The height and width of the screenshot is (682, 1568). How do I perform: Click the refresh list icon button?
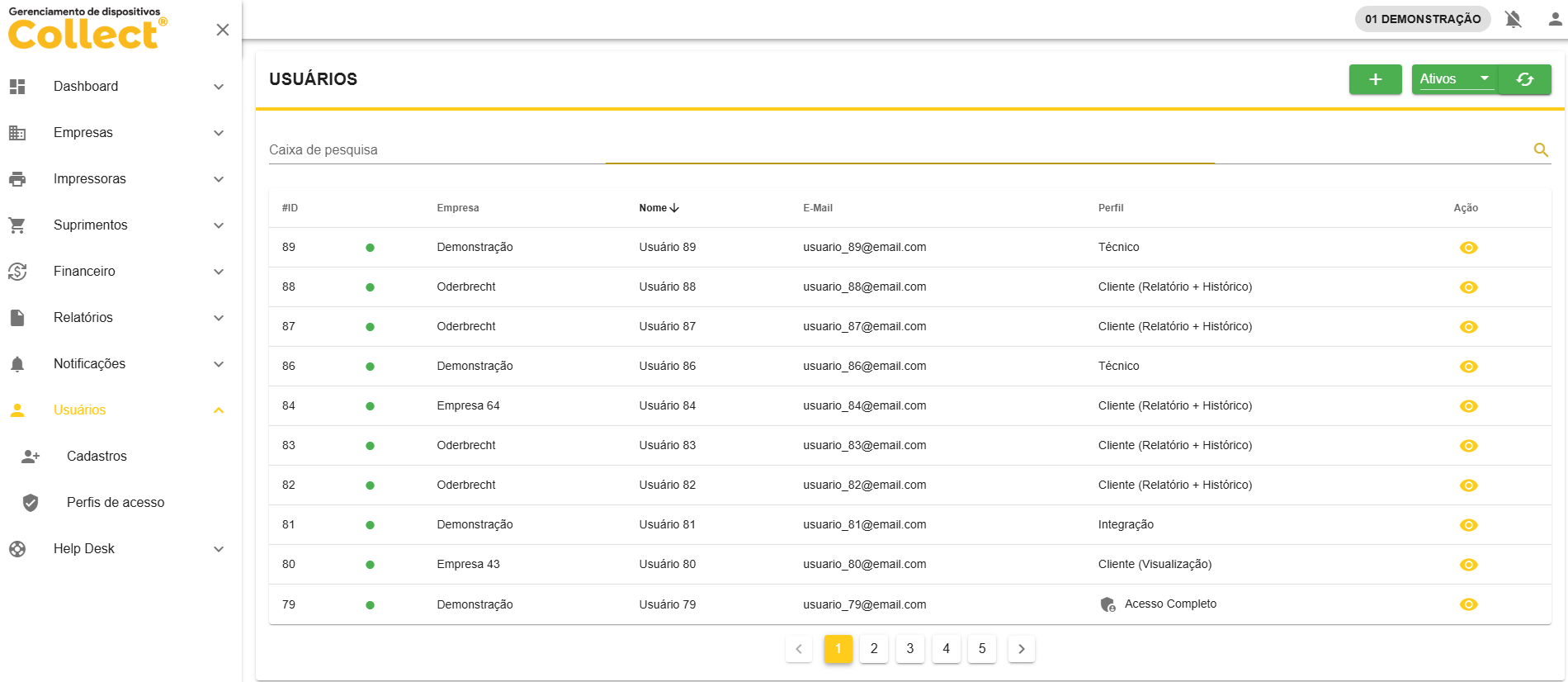click(1524, 79)
